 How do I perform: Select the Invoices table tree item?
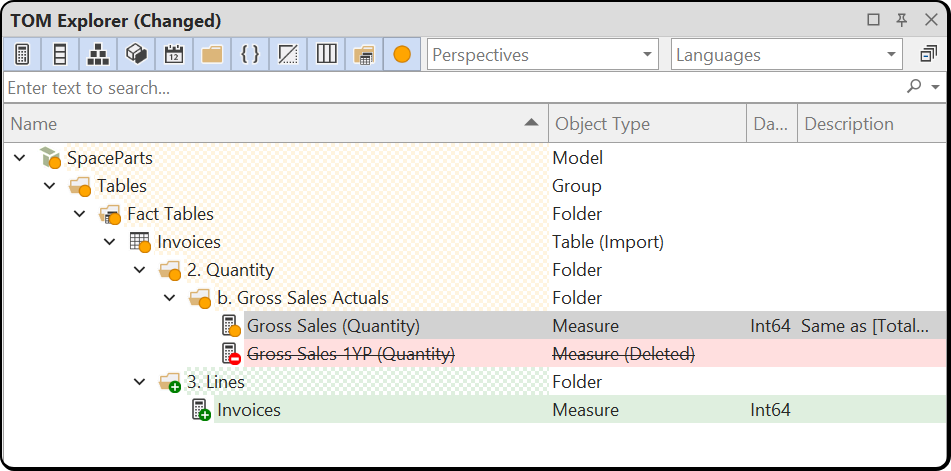[x=189, y=242]
